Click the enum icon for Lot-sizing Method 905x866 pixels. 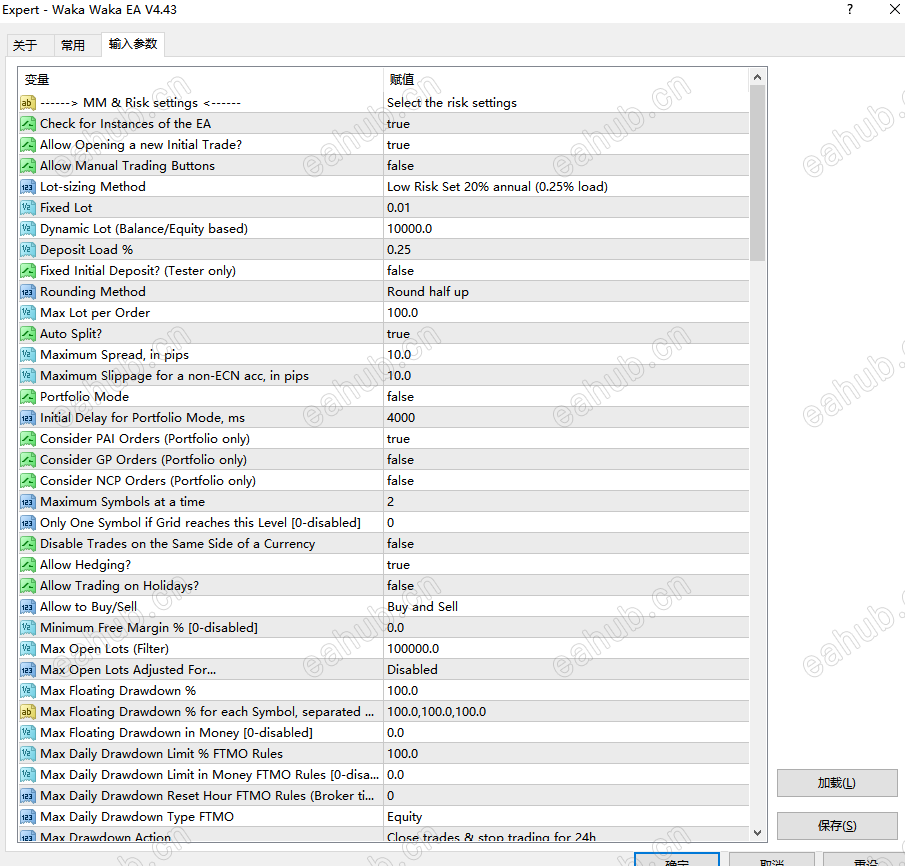click(28, 186)
